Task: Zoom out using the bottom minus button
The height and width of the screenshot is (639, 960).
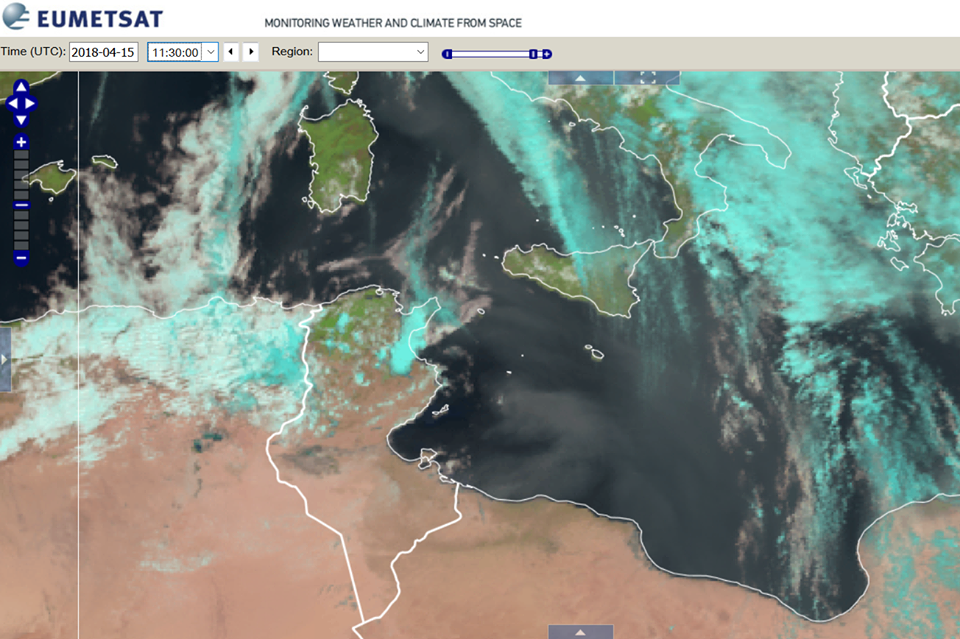Action: 21,259
